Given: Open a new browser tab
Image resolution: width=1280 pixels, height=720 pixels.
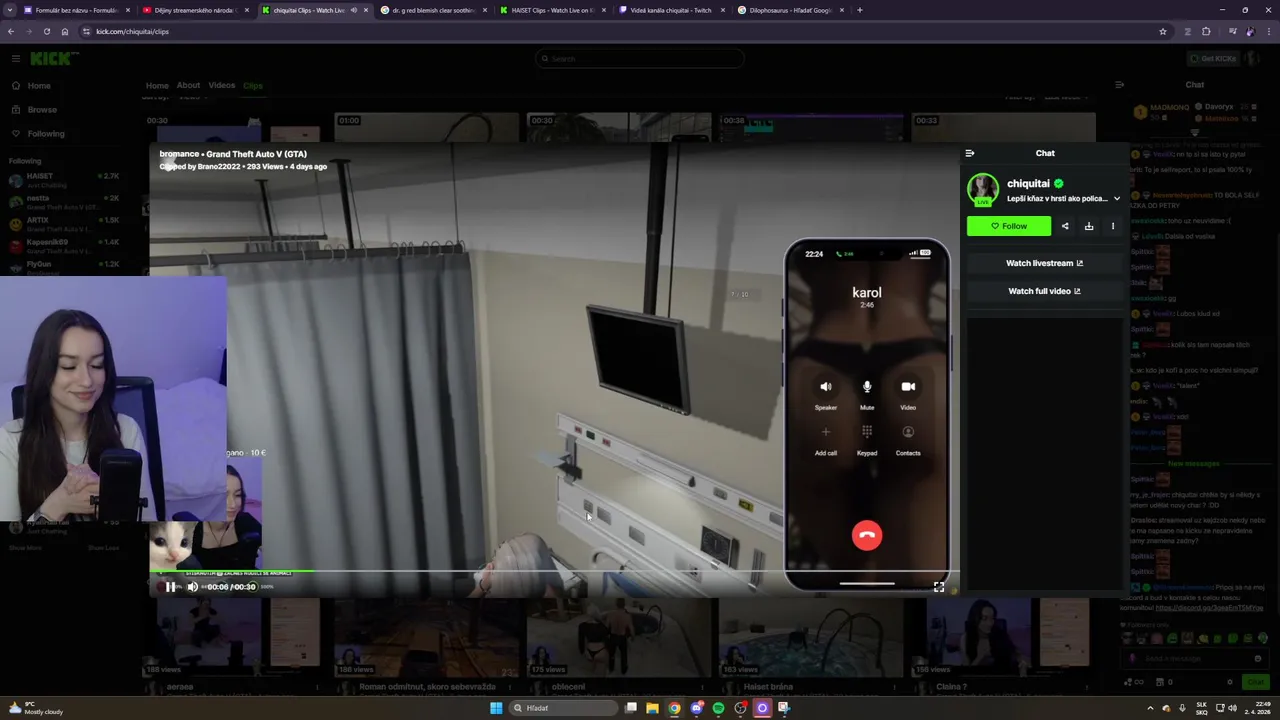Looking at the screenshot, I should coord(860,10).
